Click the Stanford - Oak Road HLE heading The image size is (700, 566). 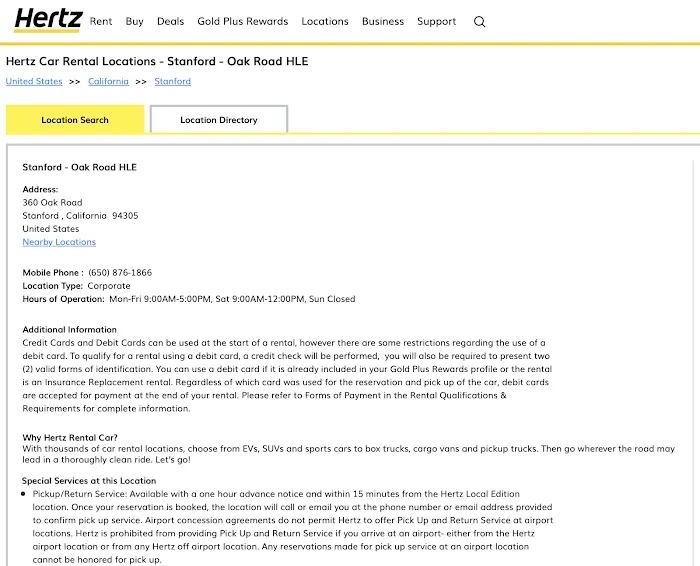80,167
